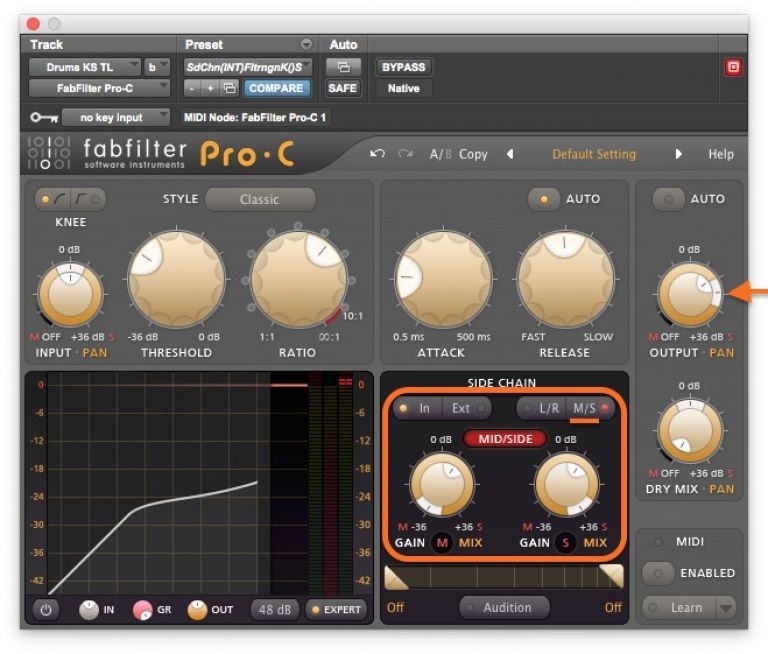Click the OUT meter knob icon
This screenshot has width=768, height=654.
pyautogui.click(x=197, y=610)
